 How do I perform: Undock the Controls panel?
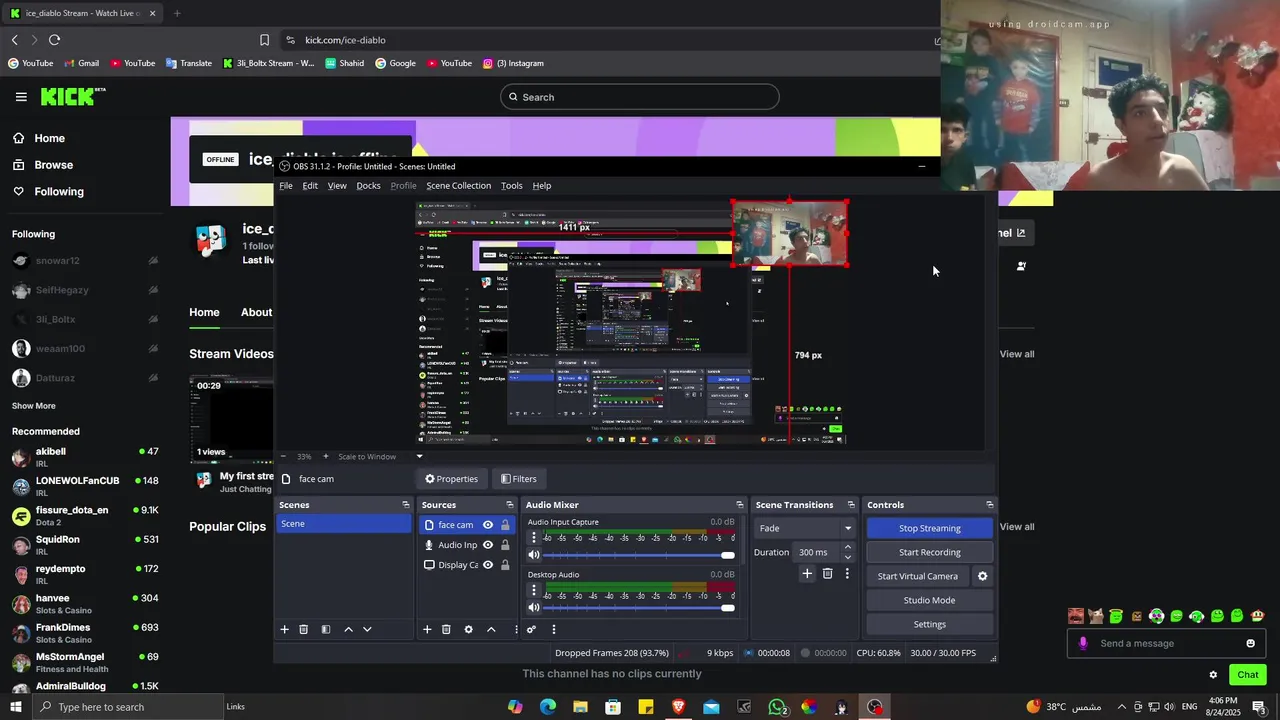(x=989, y=505)
